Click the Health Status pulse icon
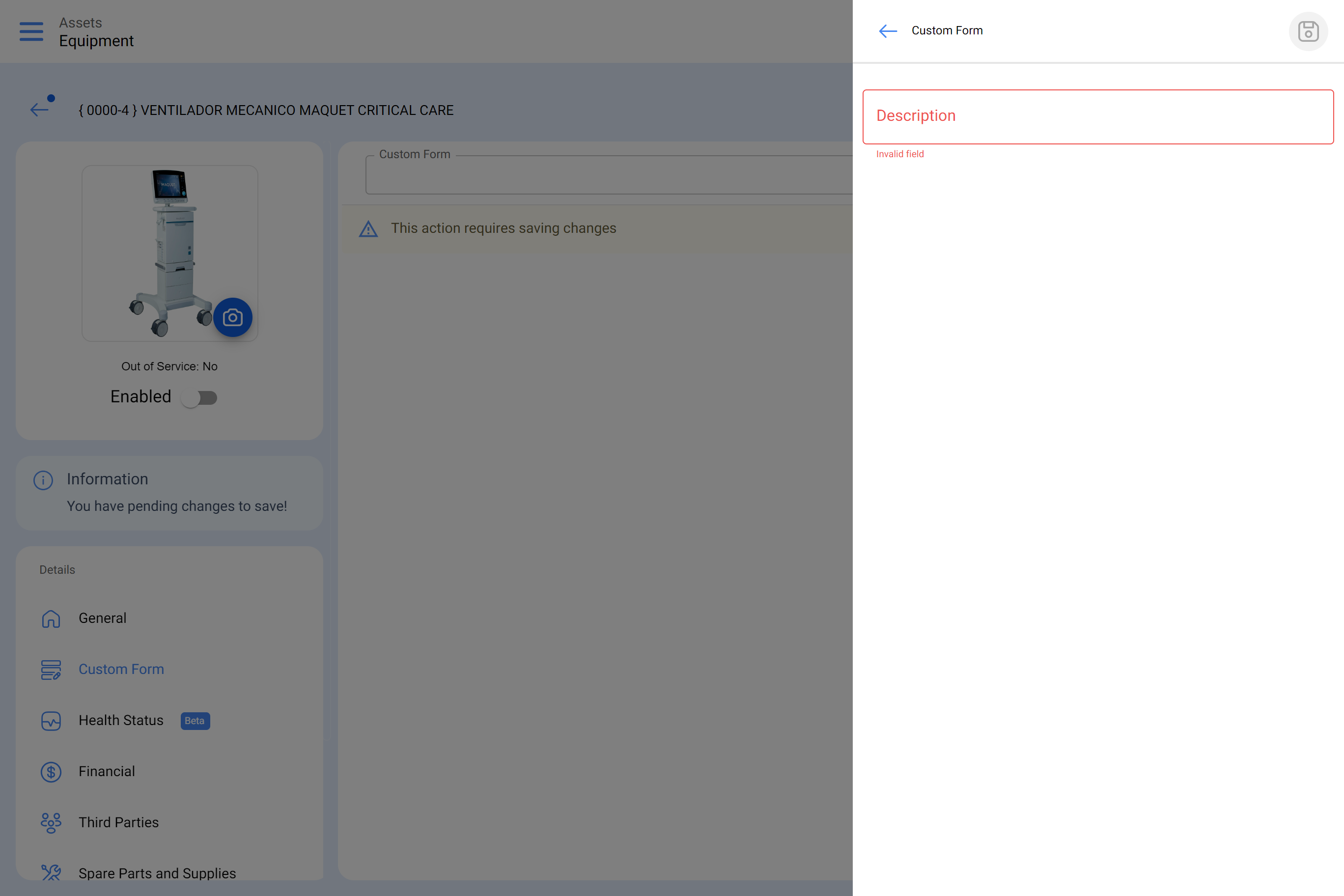Viewport: 1344px width, 896px height. coord(51,721)
